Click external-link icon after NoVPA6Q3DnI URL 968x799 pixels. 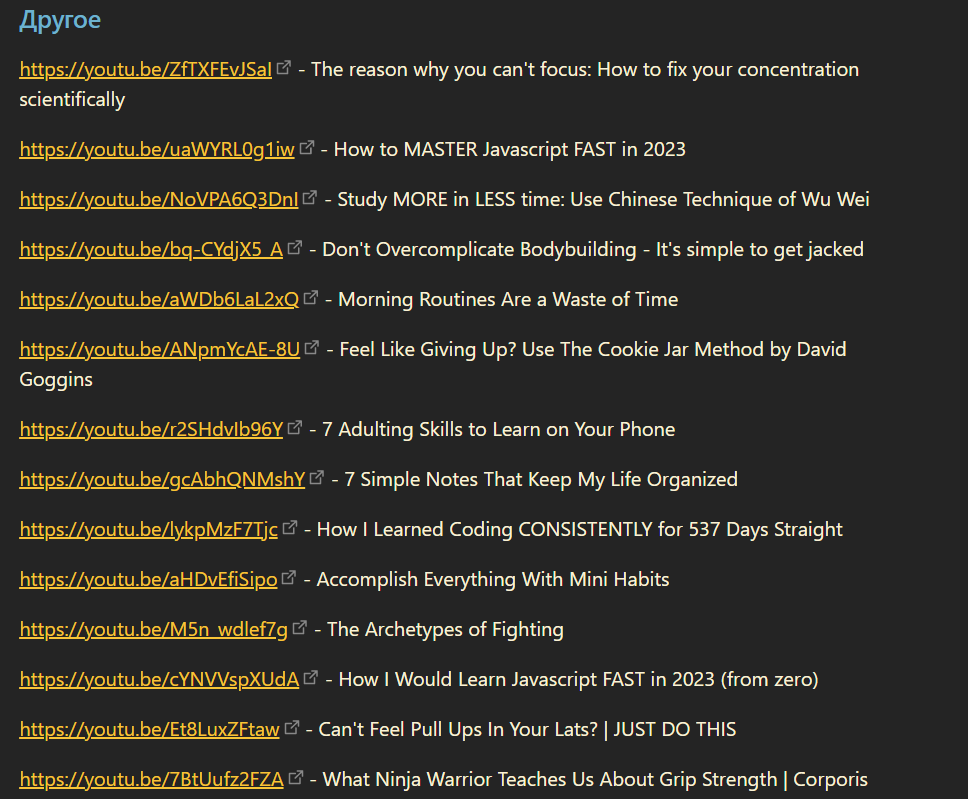pyautogui.click(x=311, y=198)
